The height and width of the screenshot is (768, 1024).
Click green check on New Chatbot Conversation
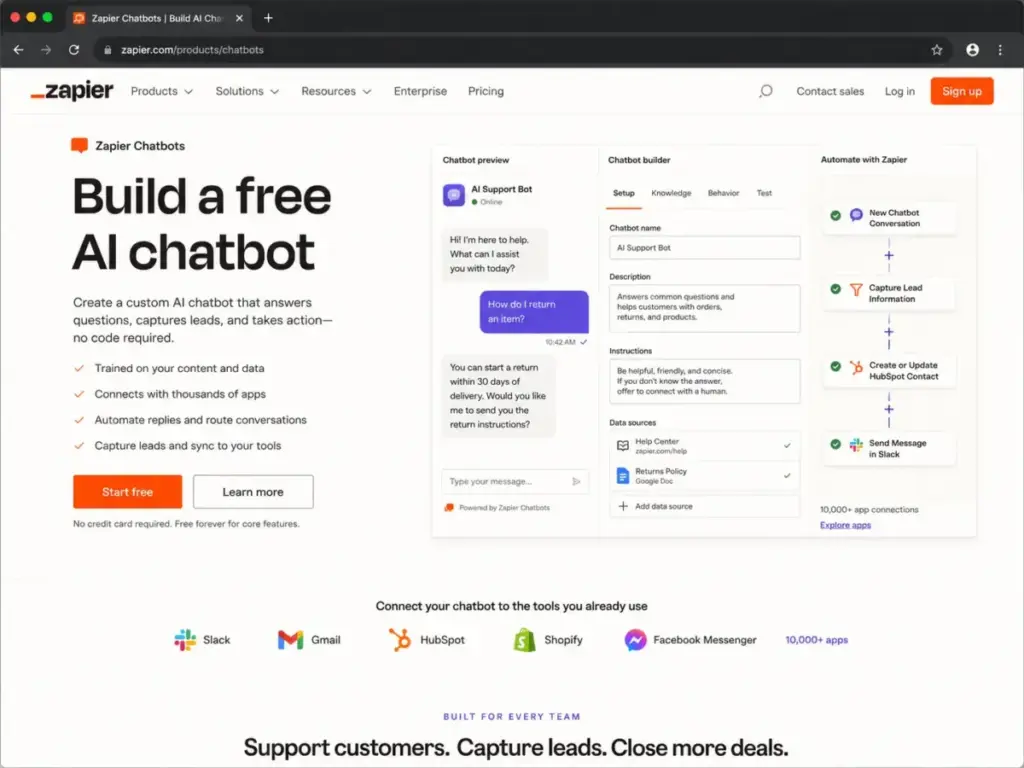pyautogui.click(x=835, y=215)
